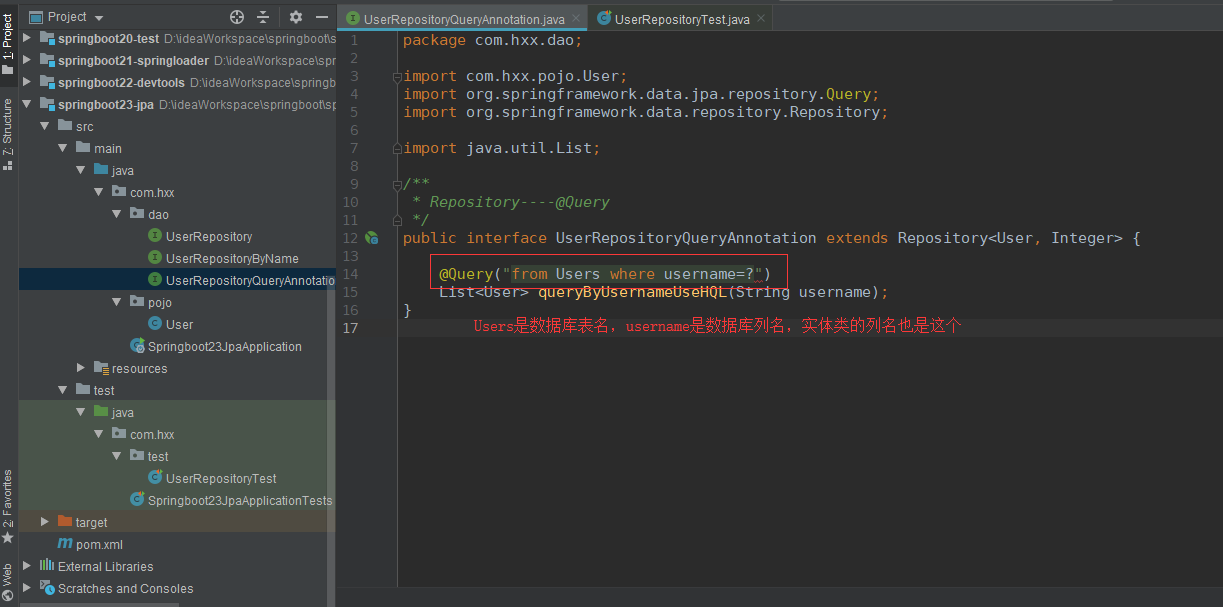Image resolution: width=1223 pixels, height=607 pixels.
Task: Click the test folder in tree
Action: 104,390
